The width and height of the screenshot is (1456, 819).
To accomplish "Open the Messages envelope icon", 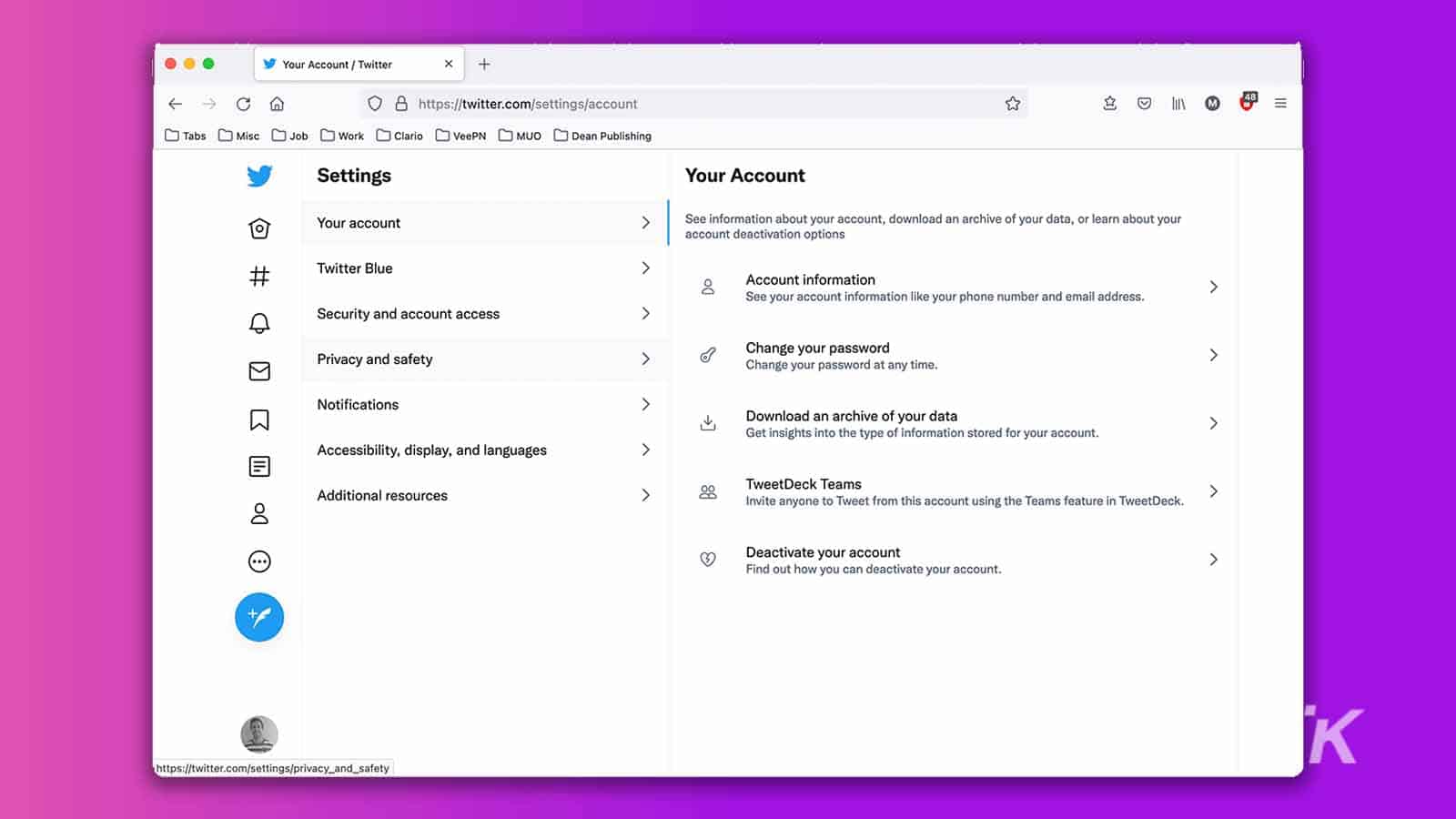I will coord(259,371).
